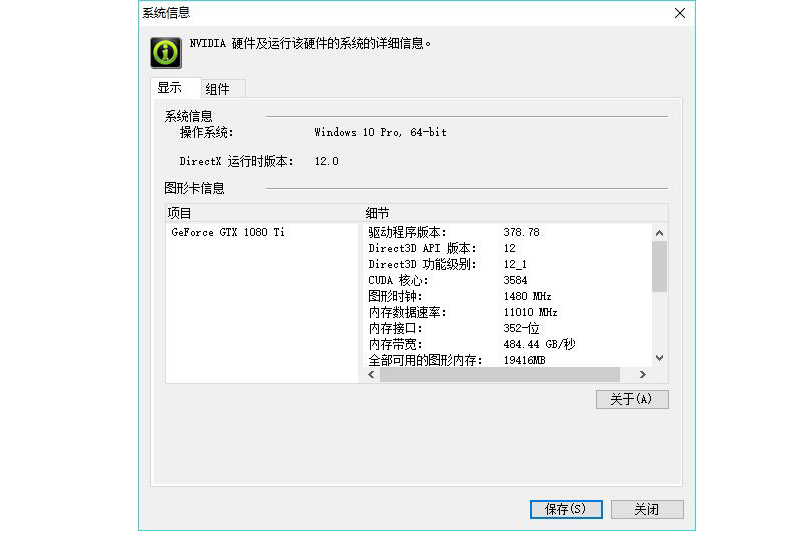Image resolution: width=800 pixels, height=533 pixels.
Task: Switch to the 组件 tab
Action: 222,89
